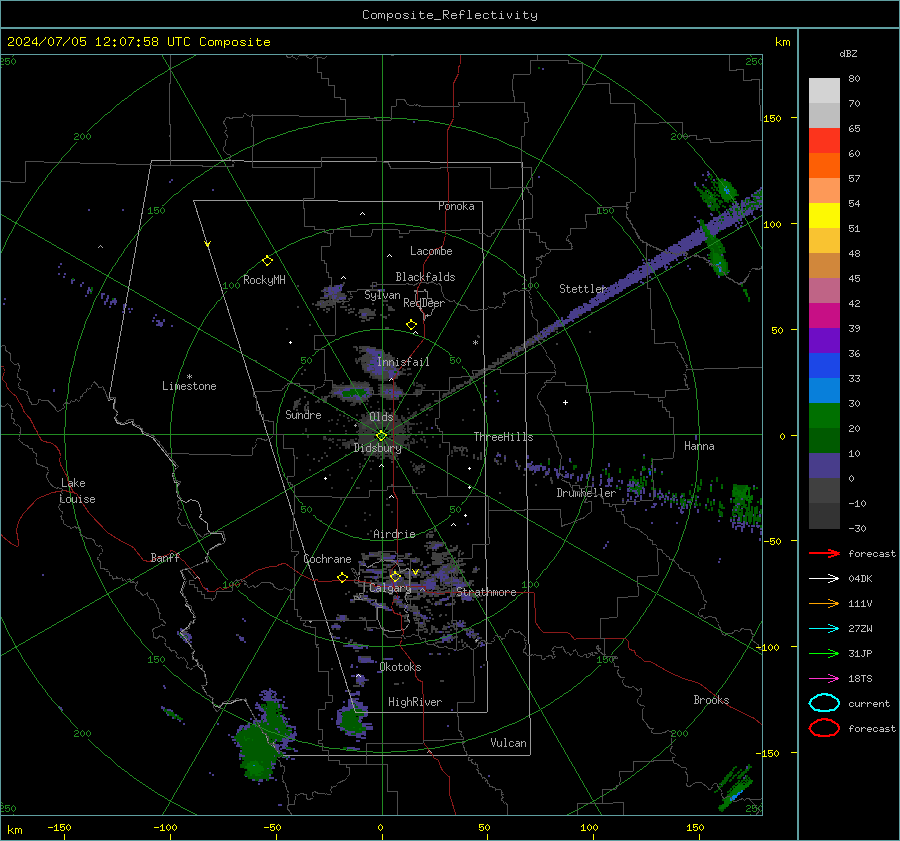Click the cyan 27ZW arrow in the legend
Image resolution: width=900 pixels, height=841 pixels.
[x=824, y=629]
